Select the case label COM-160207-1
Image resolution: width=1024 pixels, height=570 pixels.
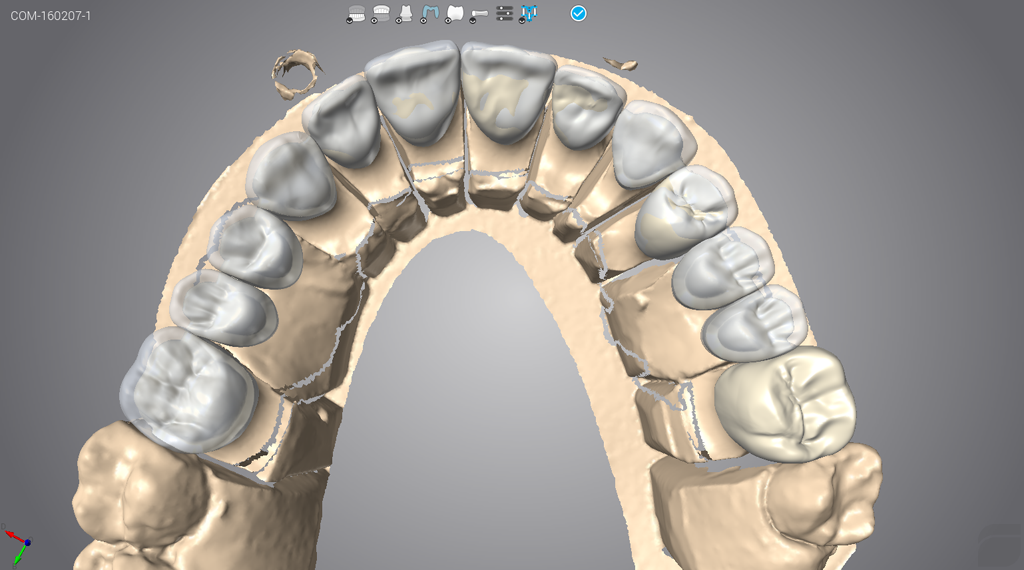coord(51,16)
